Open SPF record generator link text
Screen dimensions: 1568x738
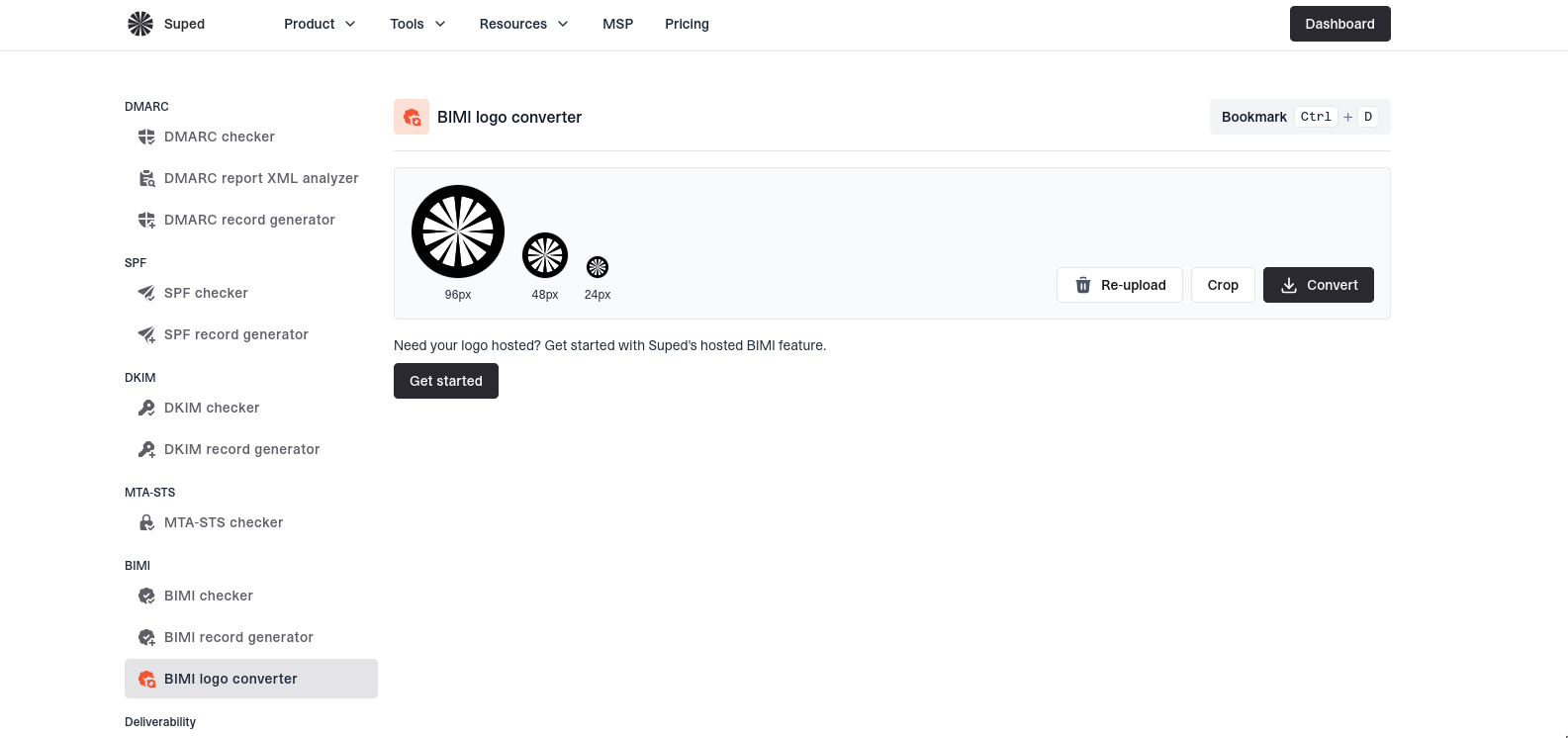coord(236,334)
